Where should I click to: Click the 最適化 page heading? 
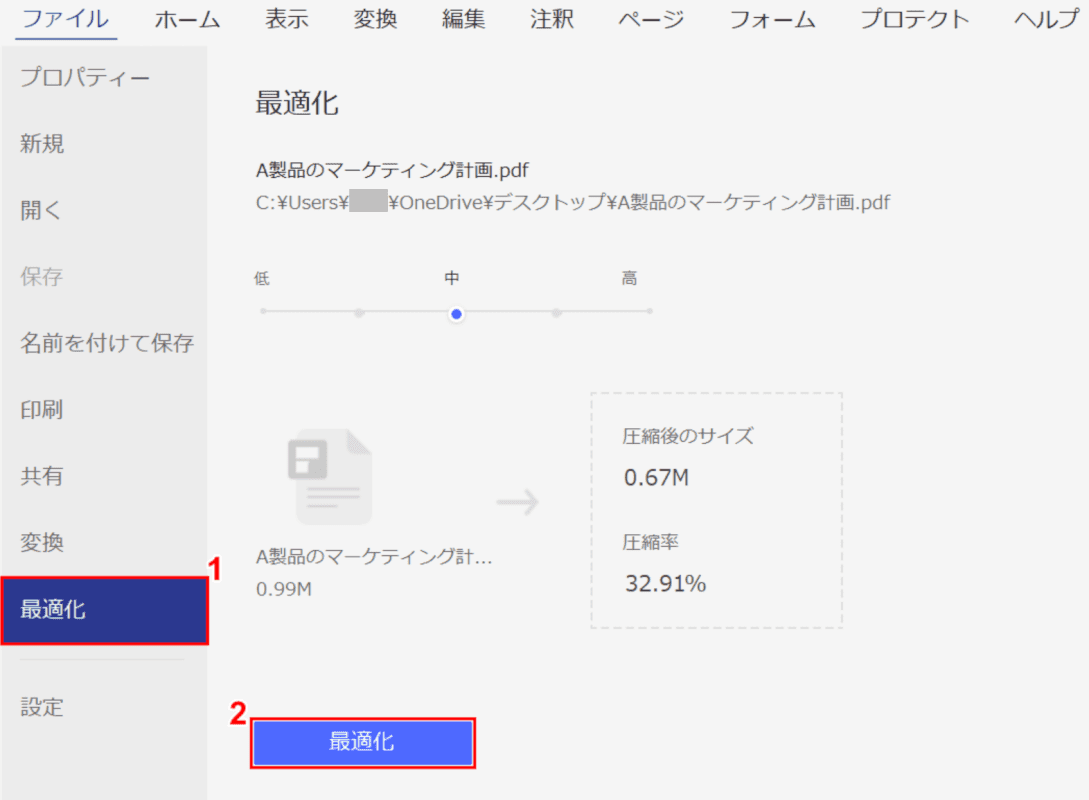297,103
